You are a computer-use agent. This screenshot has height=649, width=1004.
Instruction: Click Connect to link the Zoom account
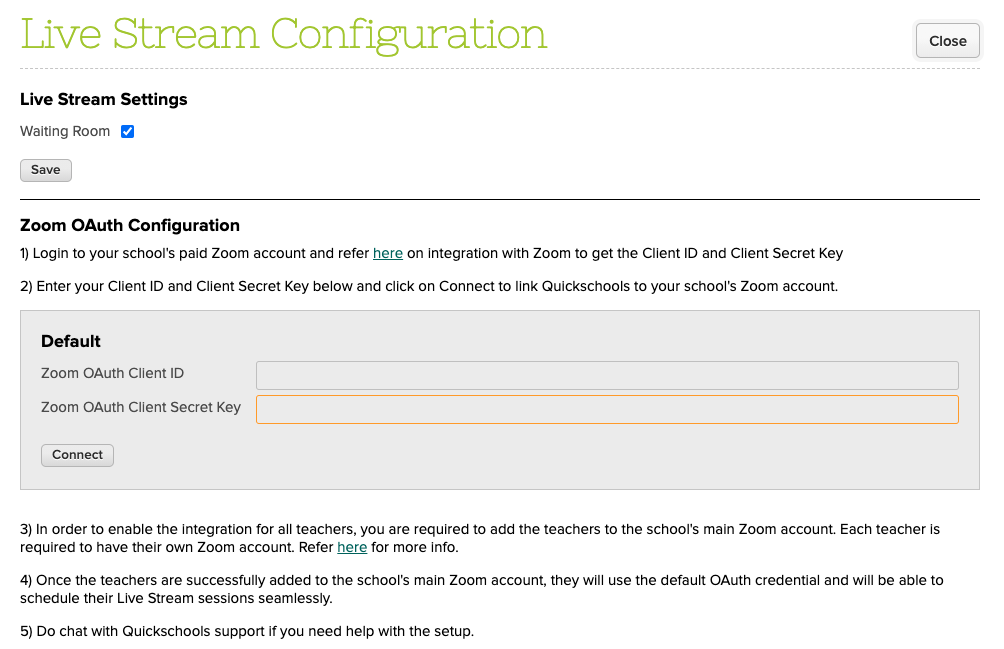pos(77,455)
